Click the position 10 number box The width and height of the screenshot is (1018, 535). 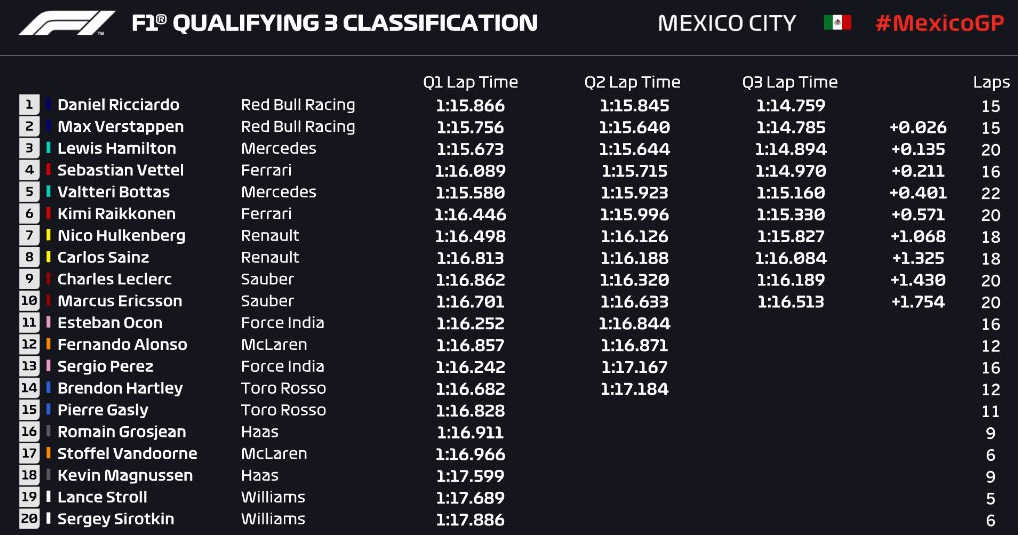point(29,301)
